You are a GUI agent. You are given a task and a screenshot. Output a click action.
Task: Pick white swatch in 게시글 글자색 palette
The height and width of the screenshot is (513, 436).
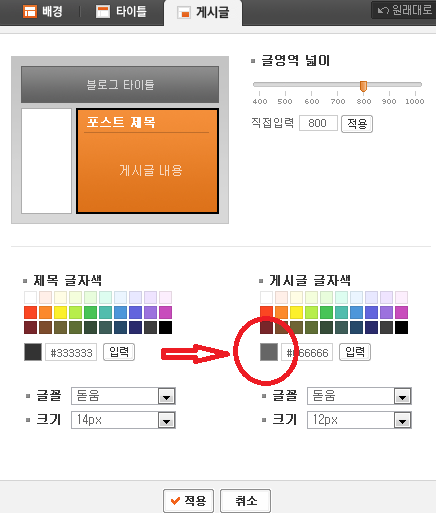[267, 298]
